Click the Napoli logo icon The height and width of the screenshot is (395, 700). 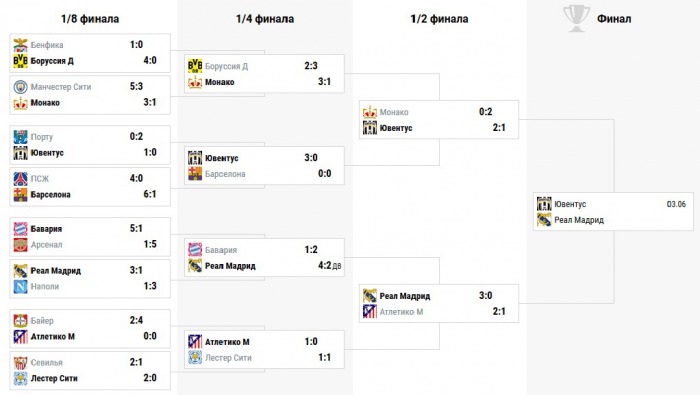pos(20,287)
